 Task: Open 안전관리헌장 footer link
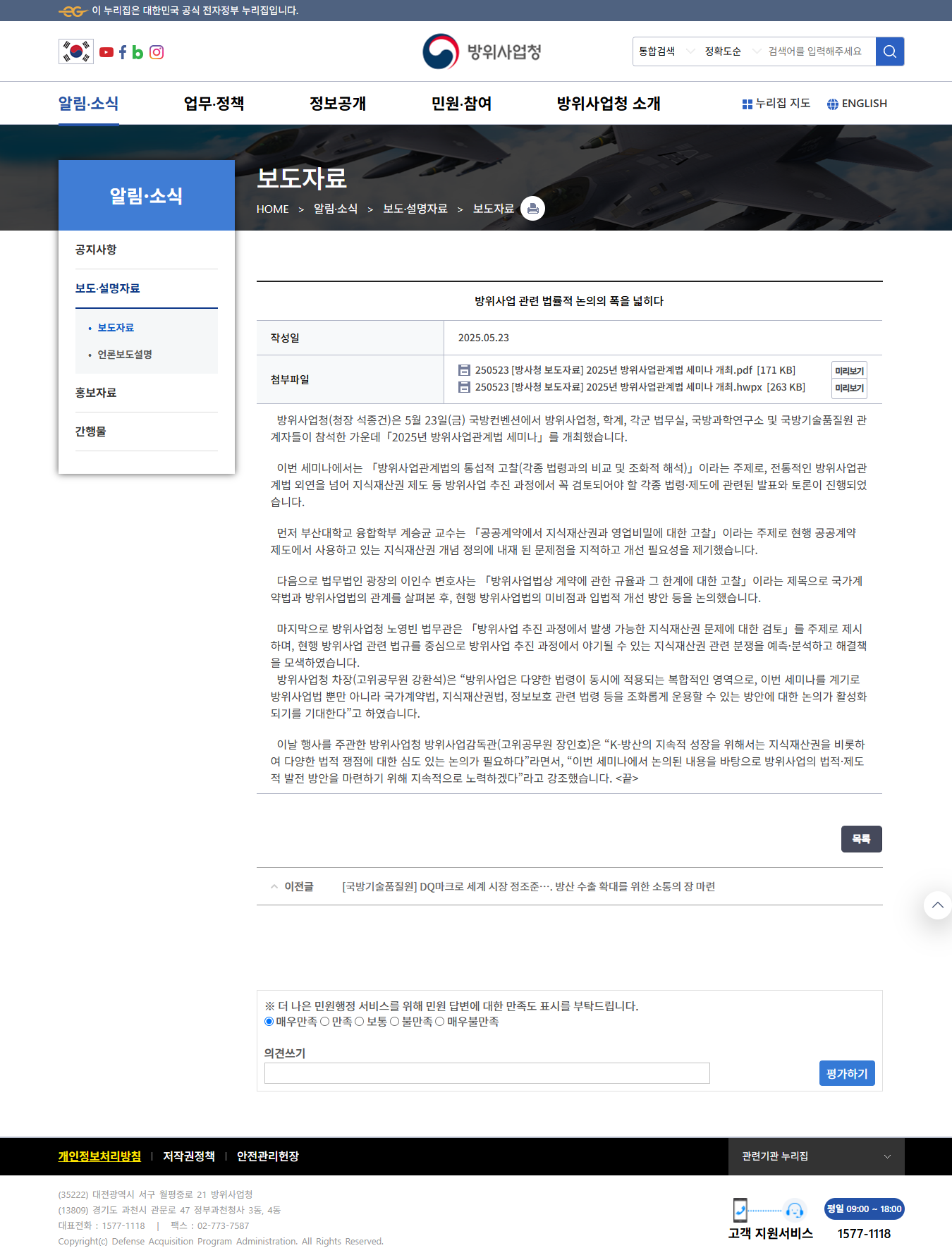click(268, 1156)
